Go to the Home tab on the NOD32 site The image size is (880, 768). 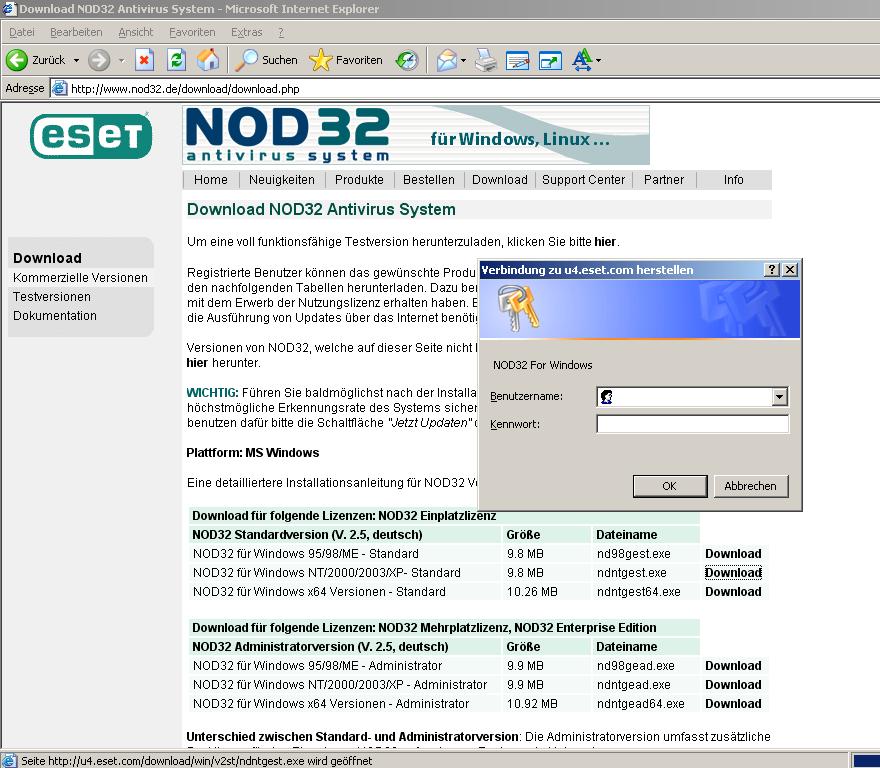[x=210, y=180]
